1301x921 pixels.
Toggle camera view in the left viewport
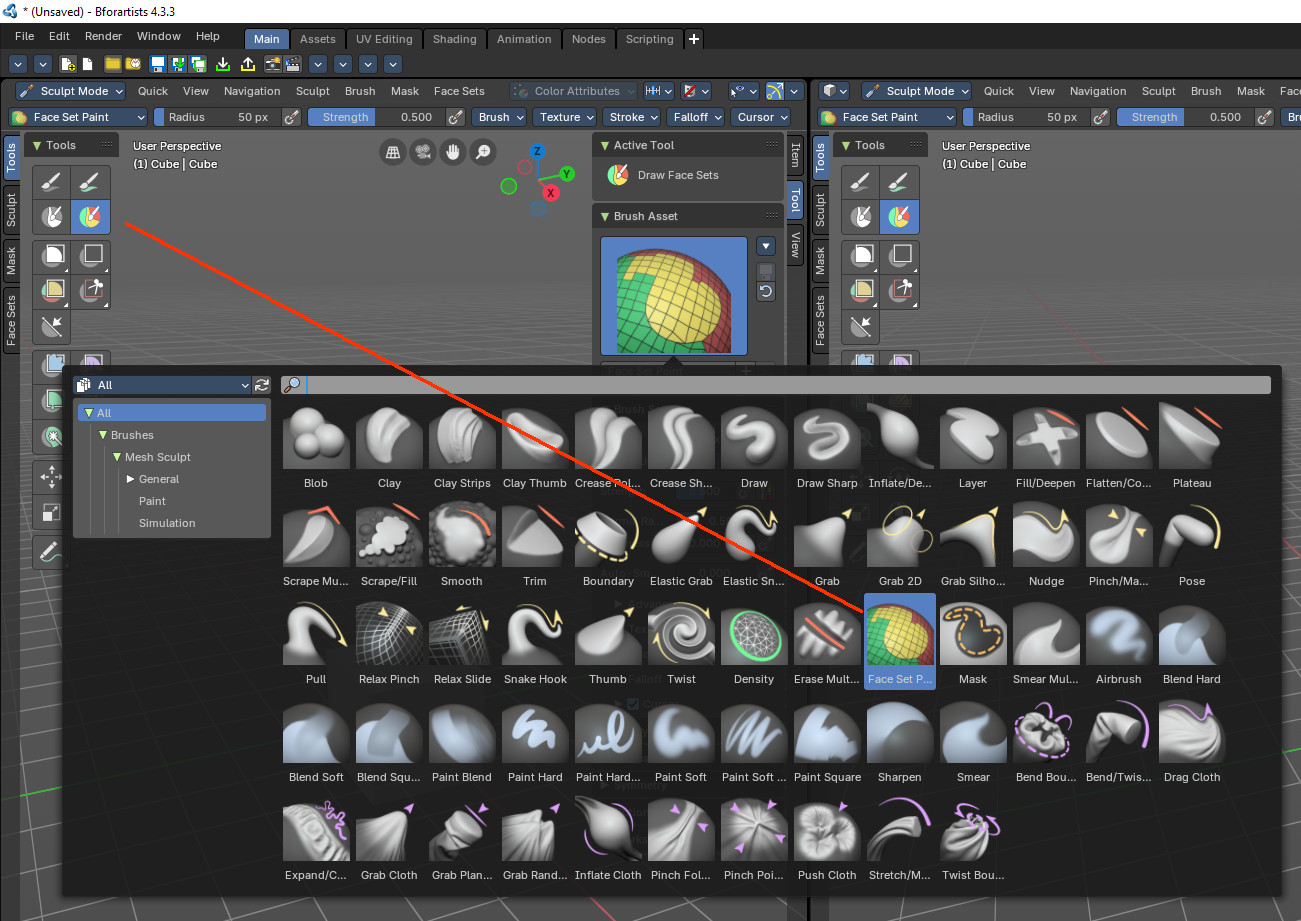423,152
